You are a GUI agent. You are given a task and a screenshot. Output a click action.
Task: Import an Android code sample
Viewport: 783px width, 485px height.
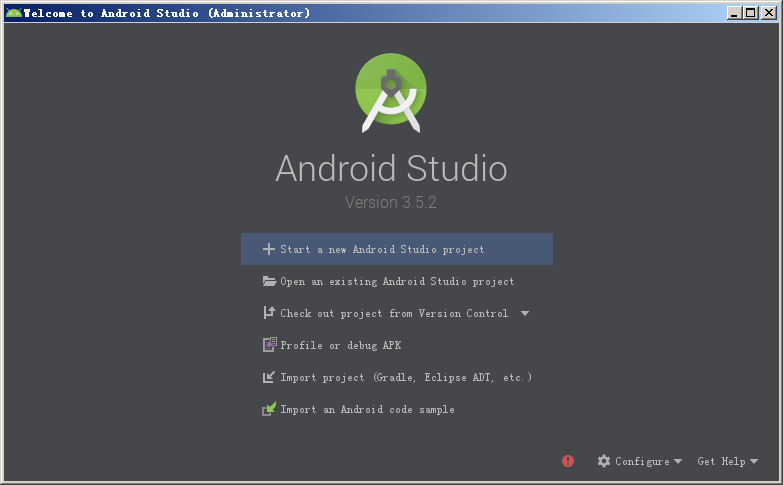point(396,409)
